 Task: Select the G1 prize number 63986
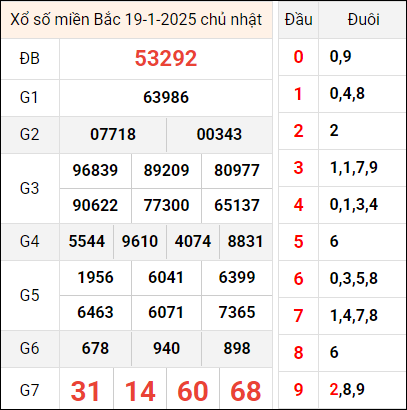point(166,97)
